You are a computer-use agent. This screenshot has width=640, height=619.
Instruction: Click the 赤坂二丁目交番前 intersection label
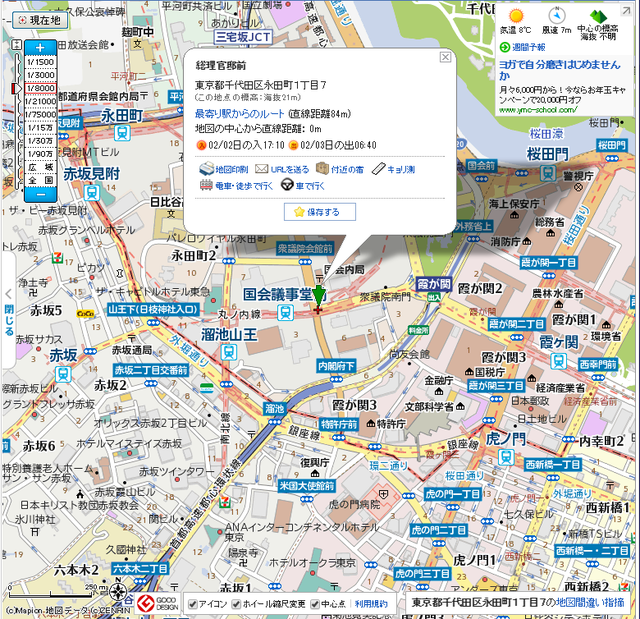tap(151, 370)
